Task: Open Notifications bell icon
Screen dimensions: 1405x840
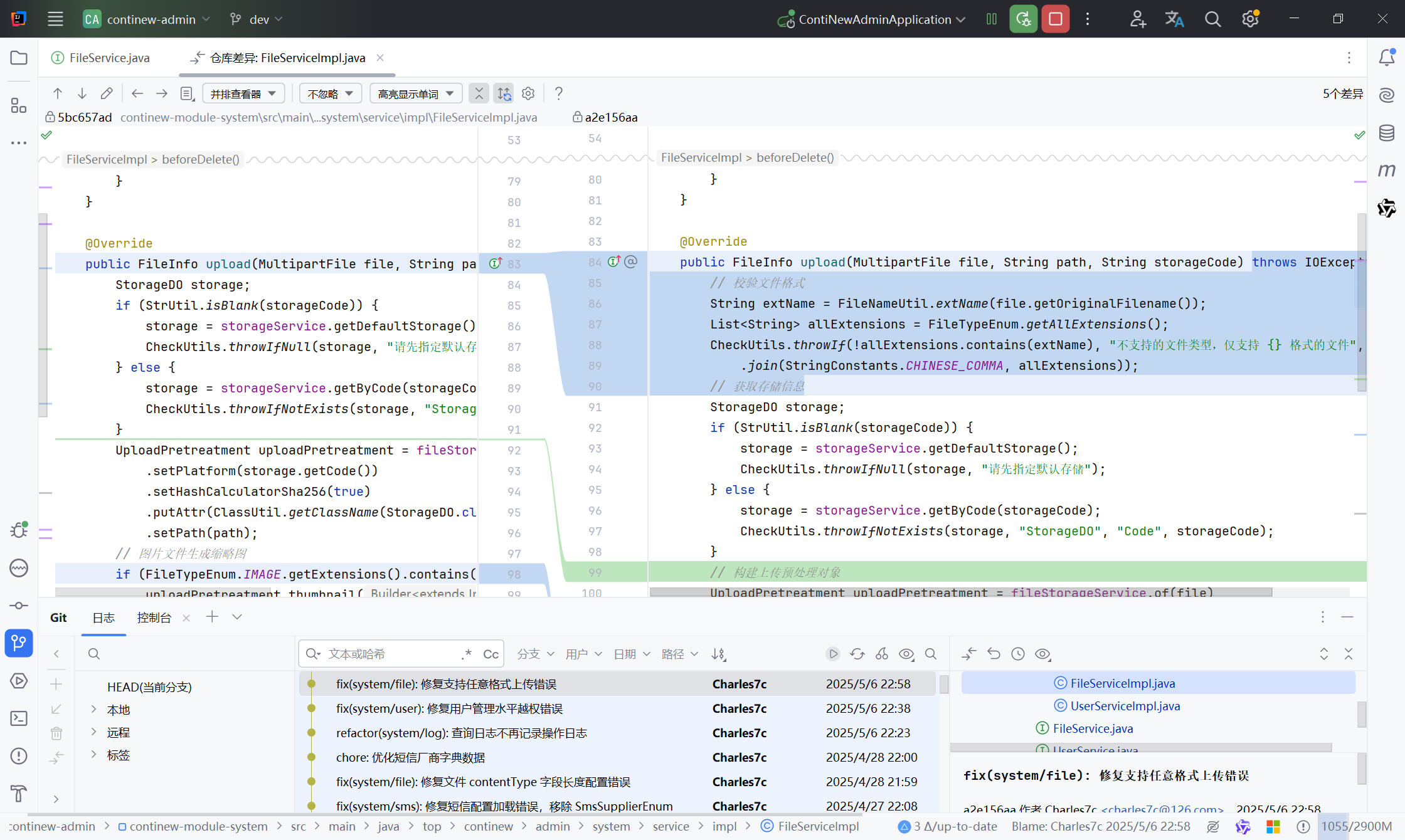Action: point(1387,58)
